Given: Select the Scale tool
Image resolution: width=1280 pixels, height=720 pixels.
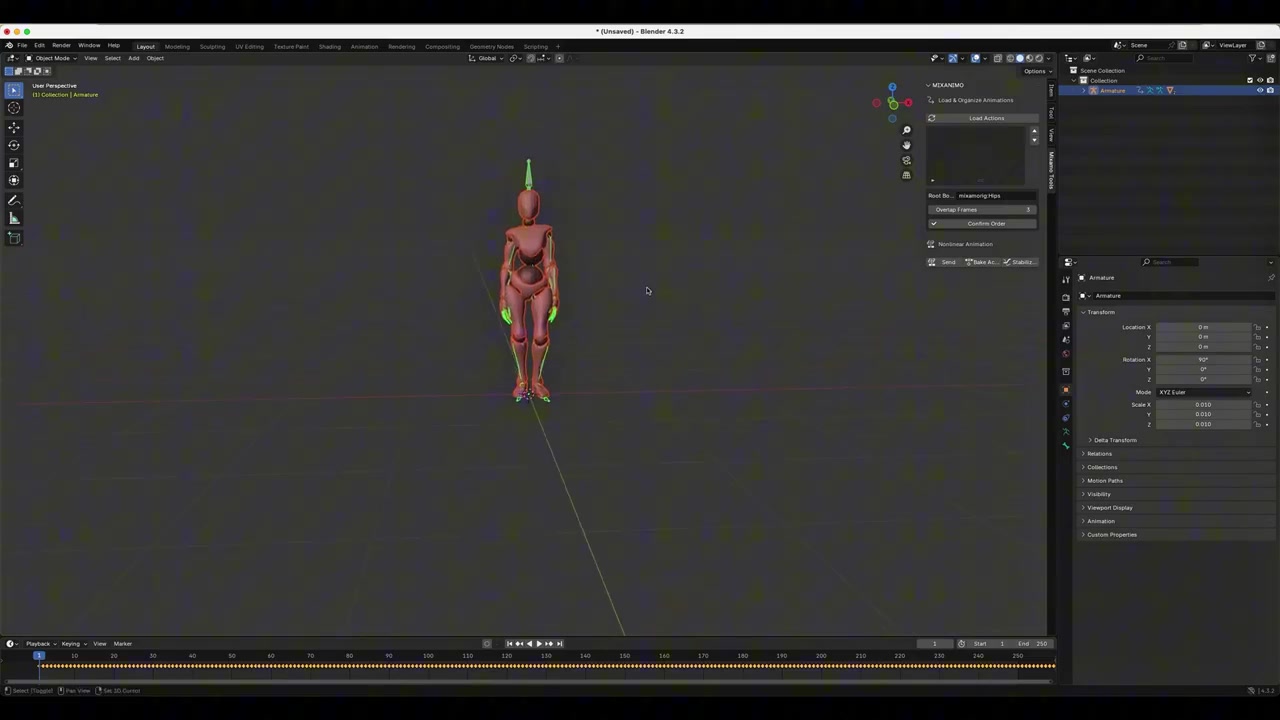Looking at the screenshot, I should [x=14, y=163].
